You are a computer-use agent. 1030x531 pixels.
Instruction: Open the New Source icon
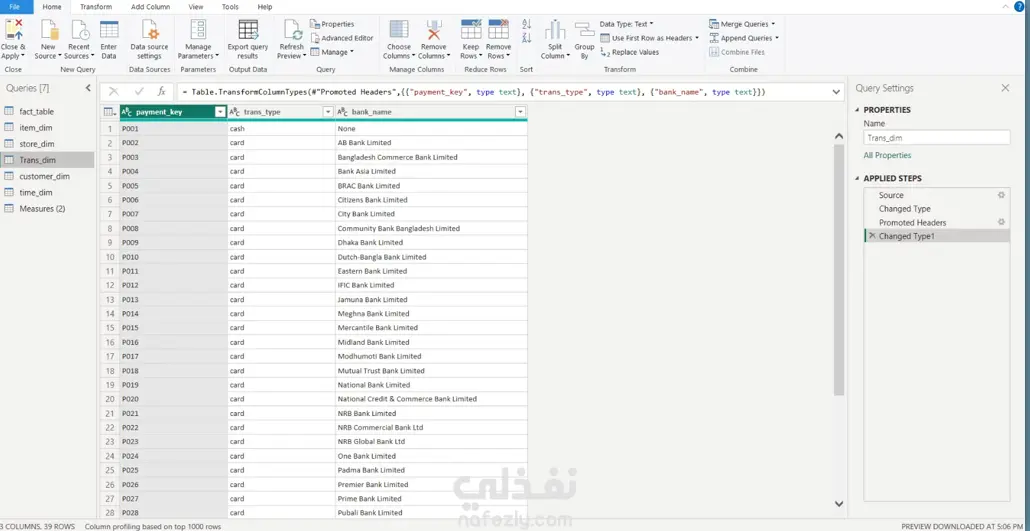[49, 30]
